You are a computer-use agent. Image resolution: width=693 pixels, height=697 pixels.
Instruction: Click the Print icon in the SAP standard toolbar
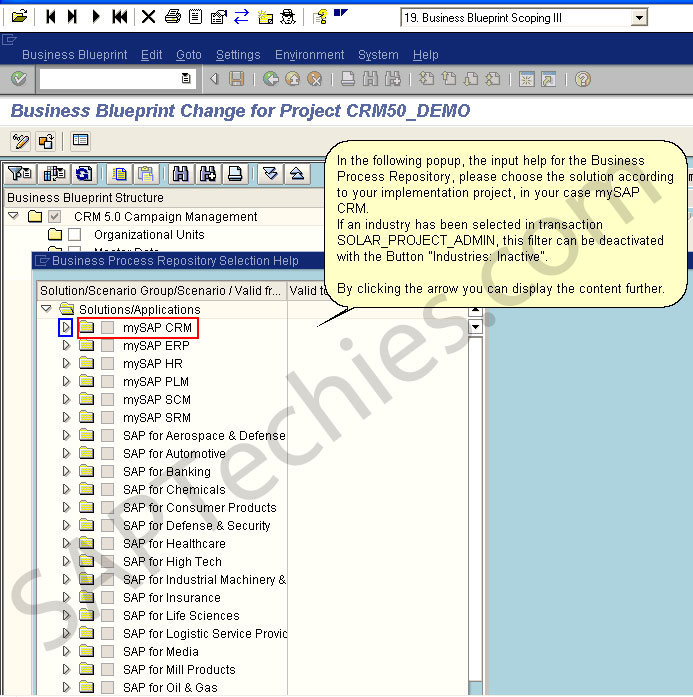click(x=348, y=79)
